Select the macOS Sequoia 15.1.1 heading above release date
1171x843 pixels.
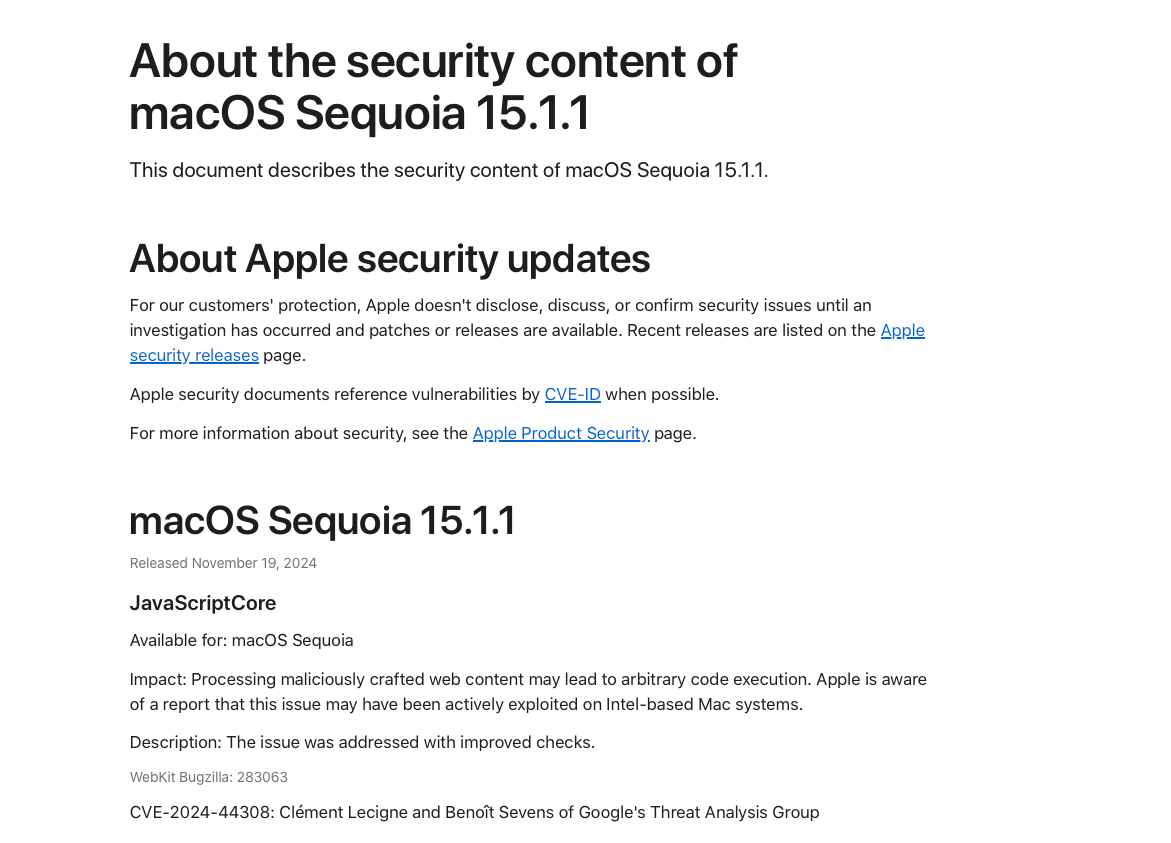pyautogui.click(x=322, y=521)
